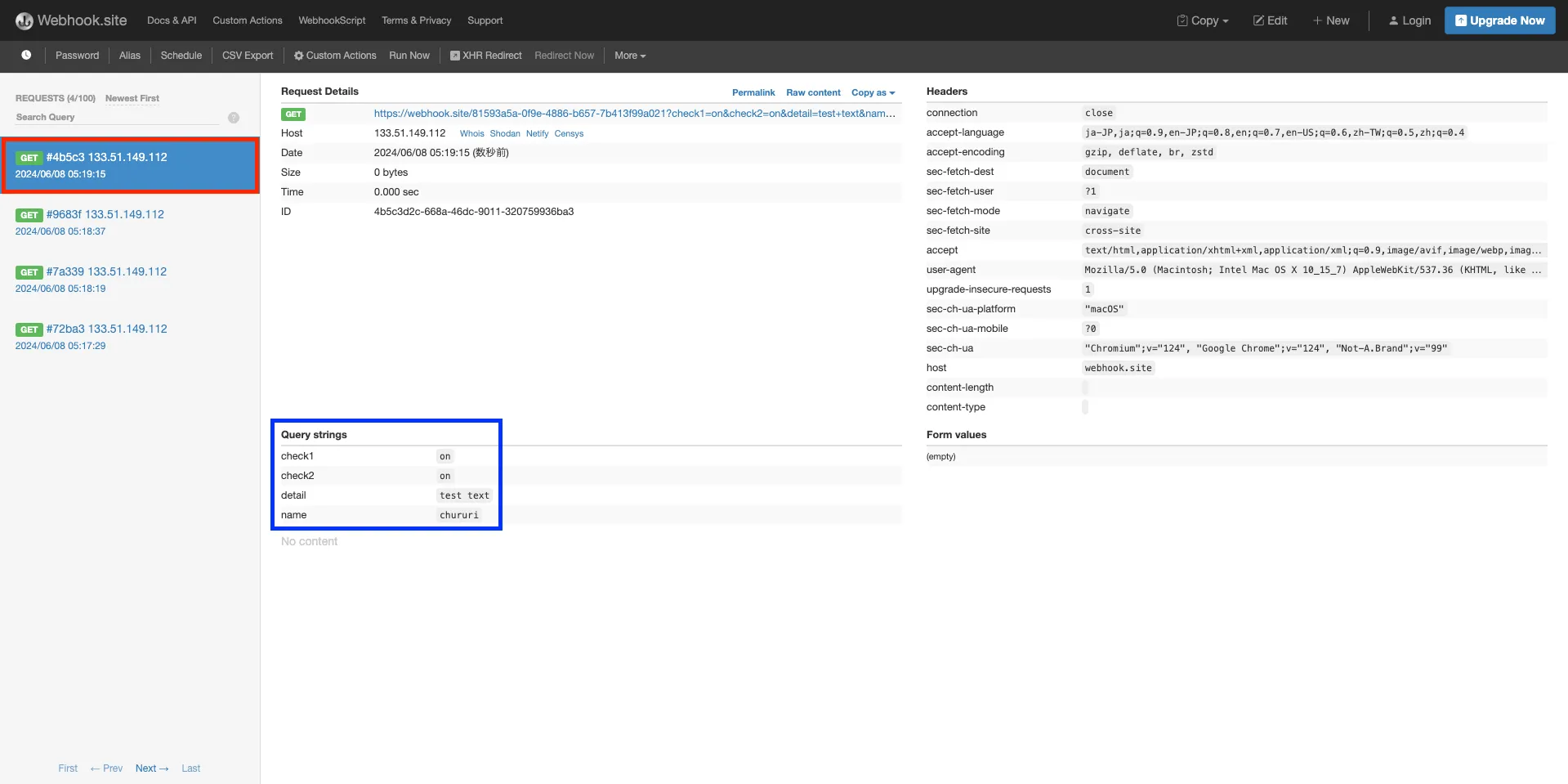
Task: Click the Login button
Action: point(1409,20)
